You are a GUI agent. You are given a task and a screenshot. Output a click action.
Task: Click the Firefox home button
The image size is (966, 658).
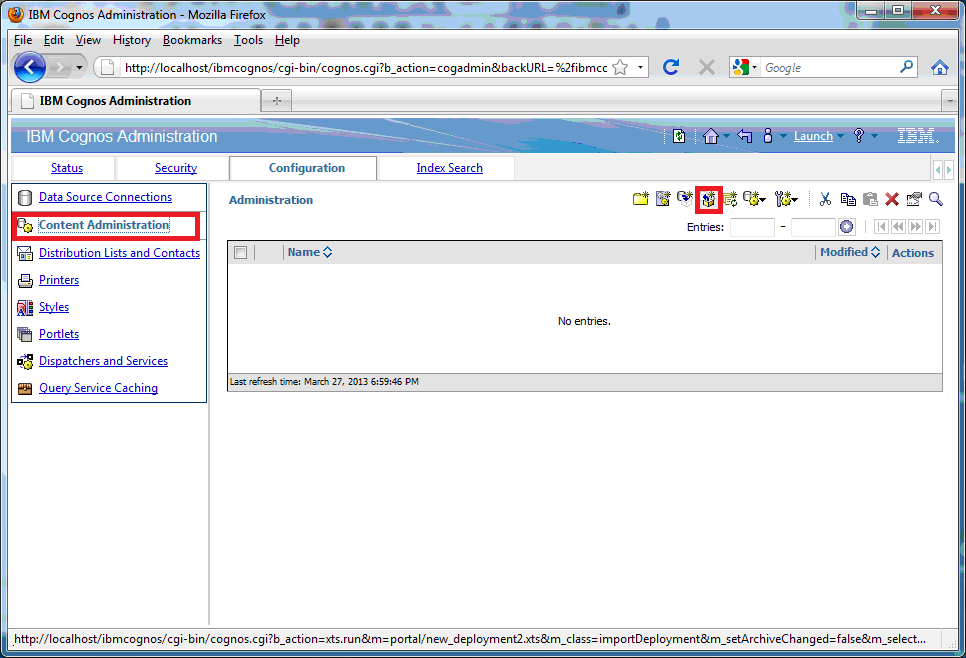[x=940, y=67]
